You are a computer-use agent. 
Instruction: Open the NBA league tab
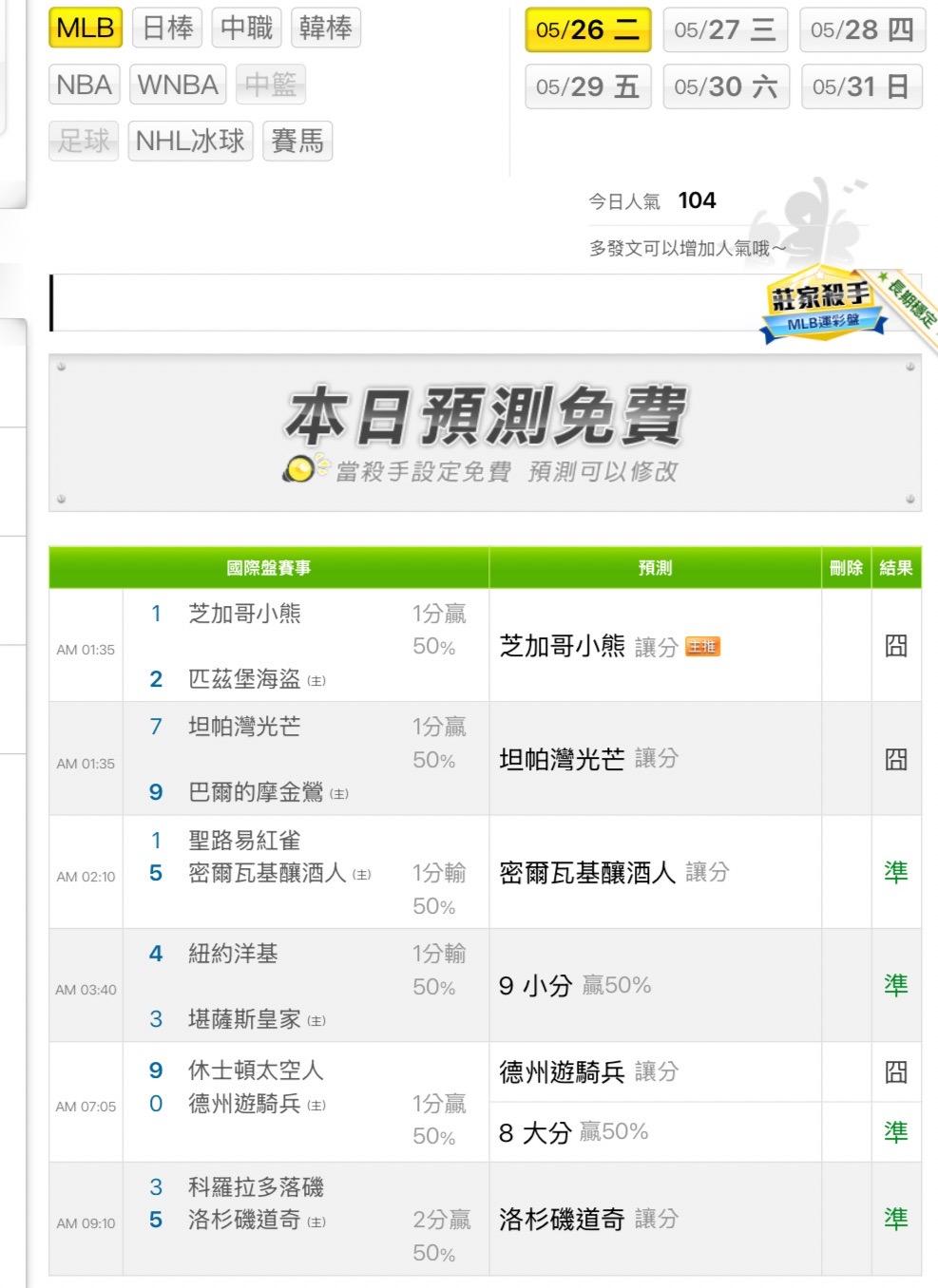(84, 85)
